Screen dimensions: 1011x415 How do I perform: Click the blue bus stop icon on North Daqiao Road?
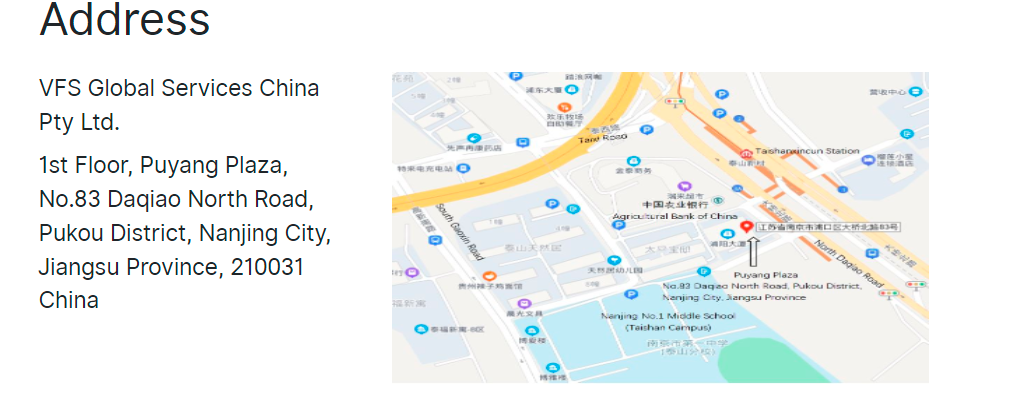(872, 253)
